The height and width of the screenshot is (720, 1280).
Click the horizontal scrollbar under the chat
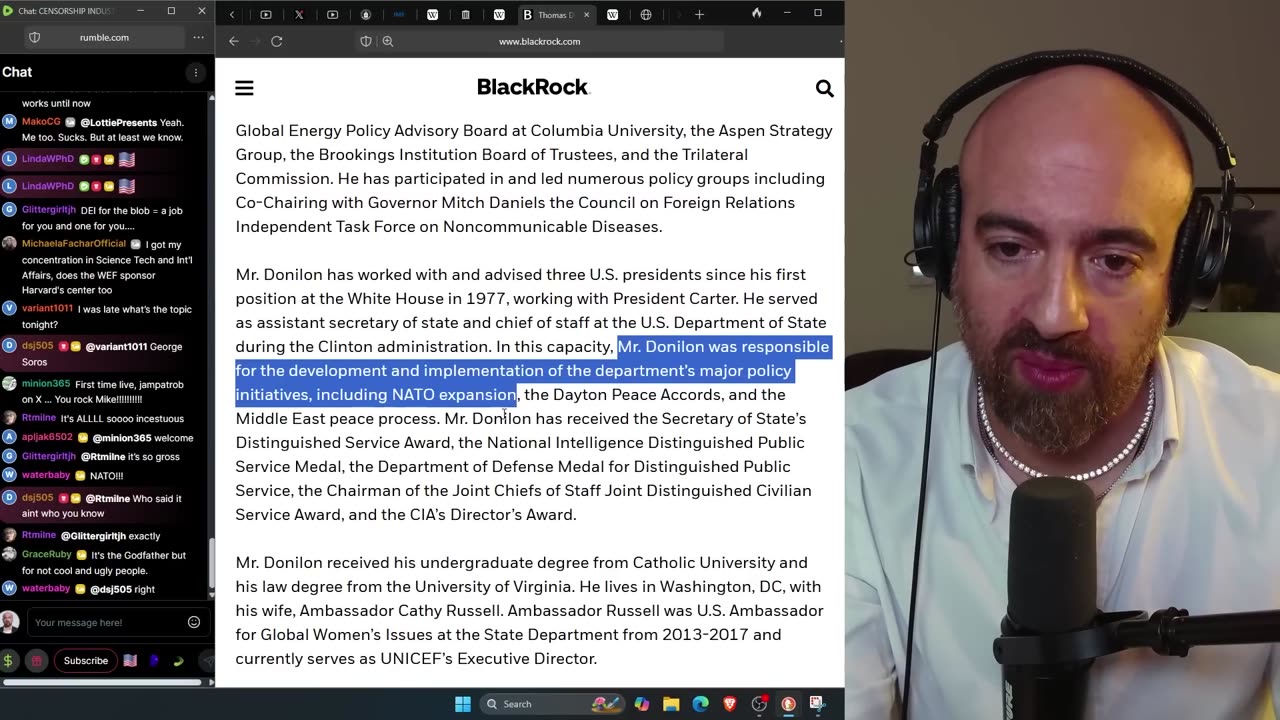click(x=103, y=683)
